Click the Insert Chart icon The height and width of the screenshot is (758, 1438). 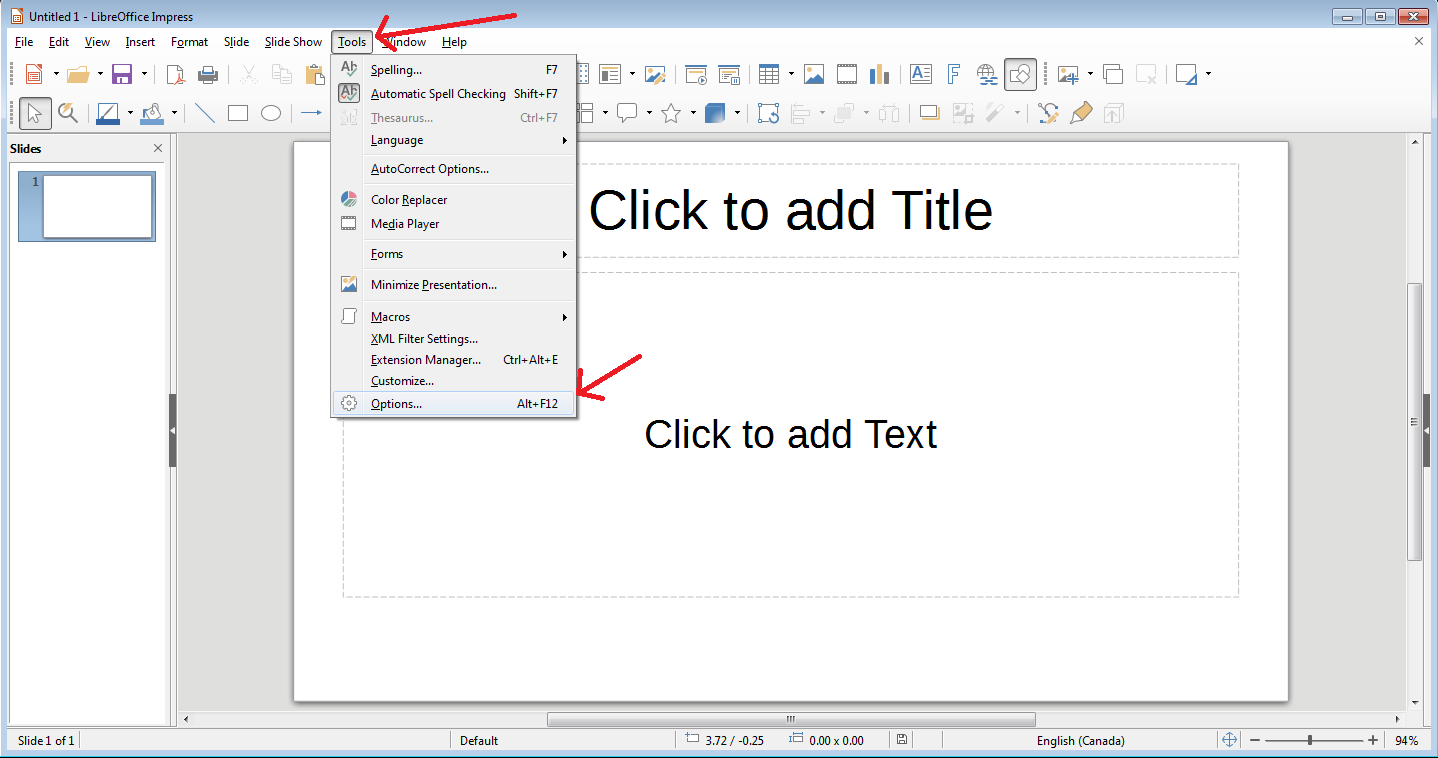point(880,74)
